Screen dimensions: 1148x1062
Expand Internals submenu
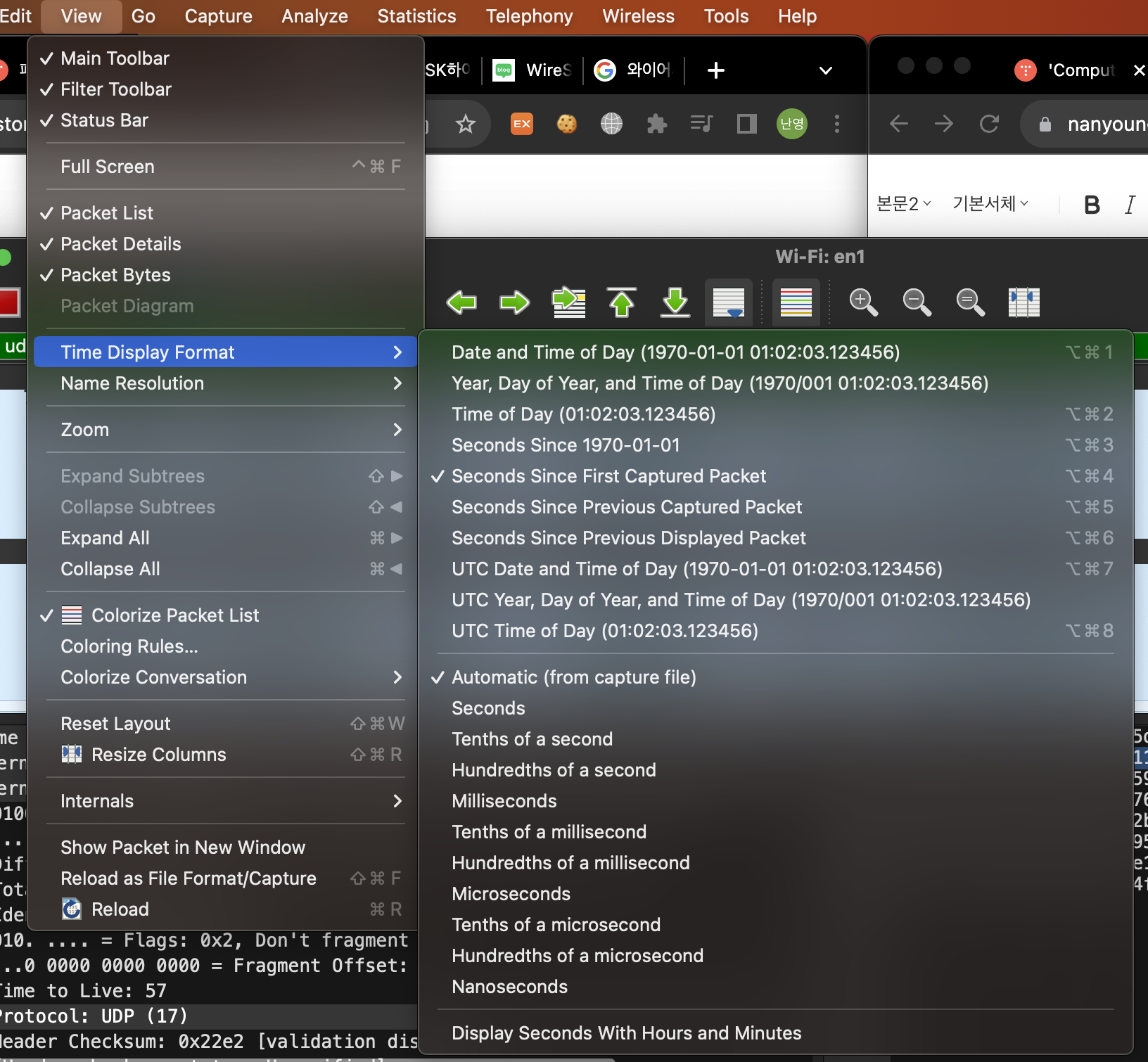tap(225, 801)
